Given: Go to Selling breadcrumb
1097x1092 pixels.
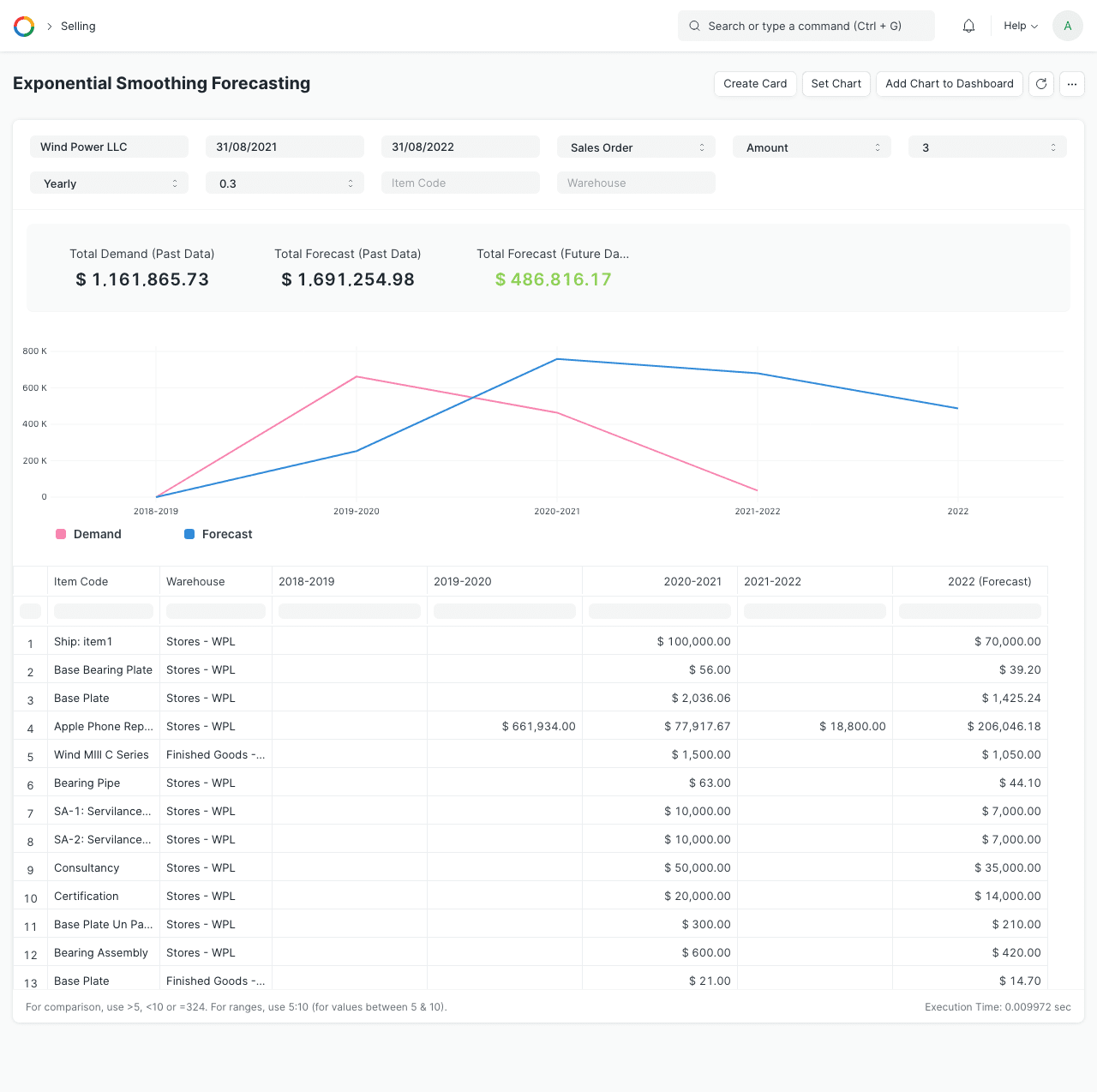Looking at the screenshot, I should tap(78, 27).
